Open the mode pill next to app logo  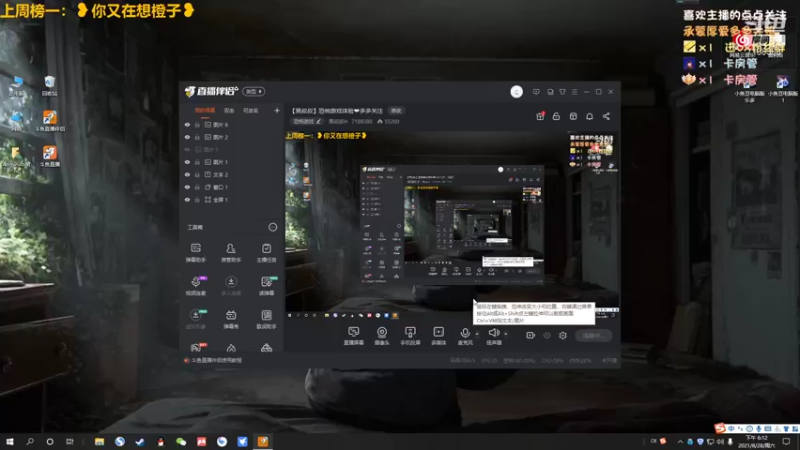254,91
